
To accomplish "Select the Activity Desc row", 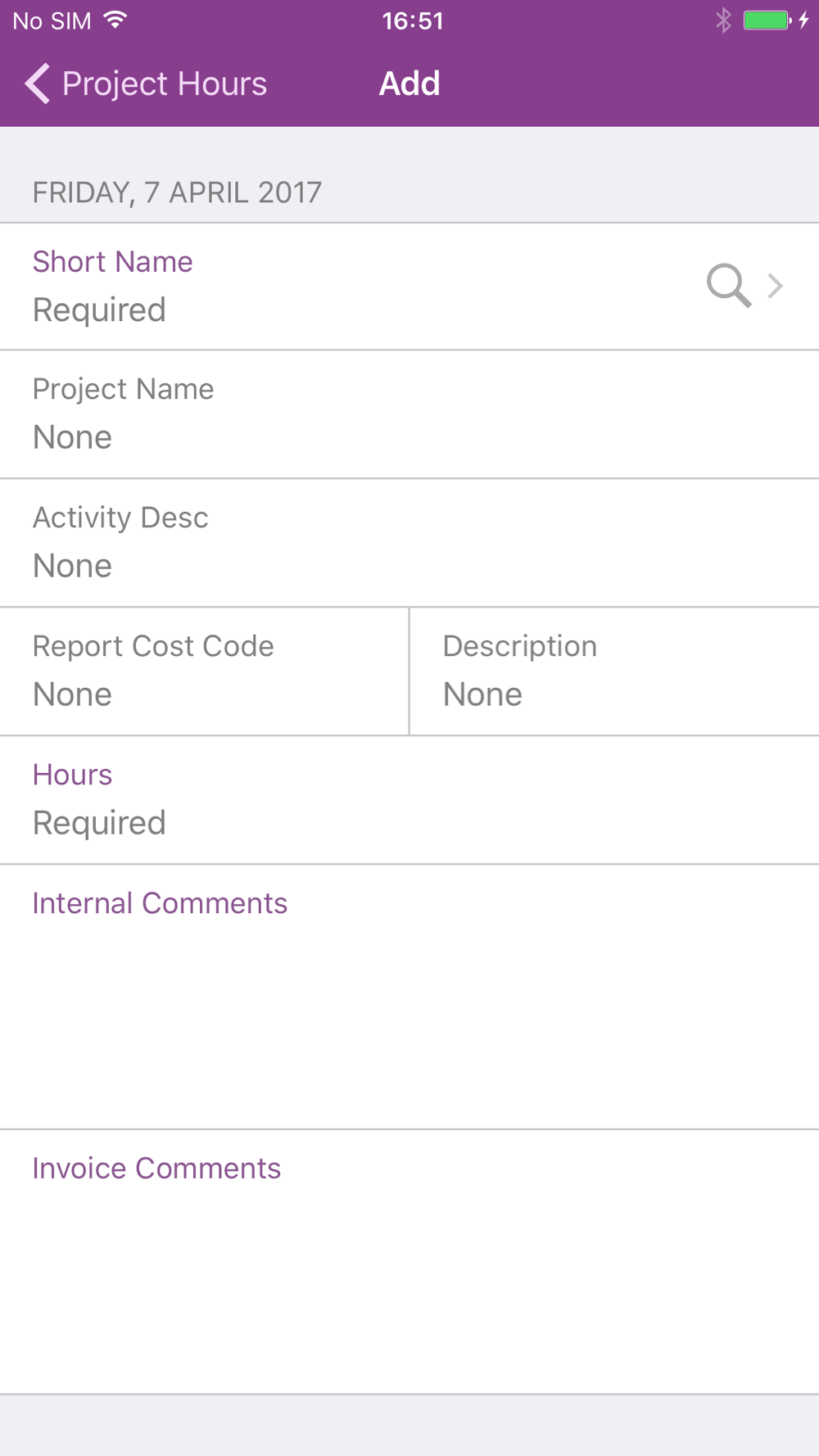I will pos(409,543).
